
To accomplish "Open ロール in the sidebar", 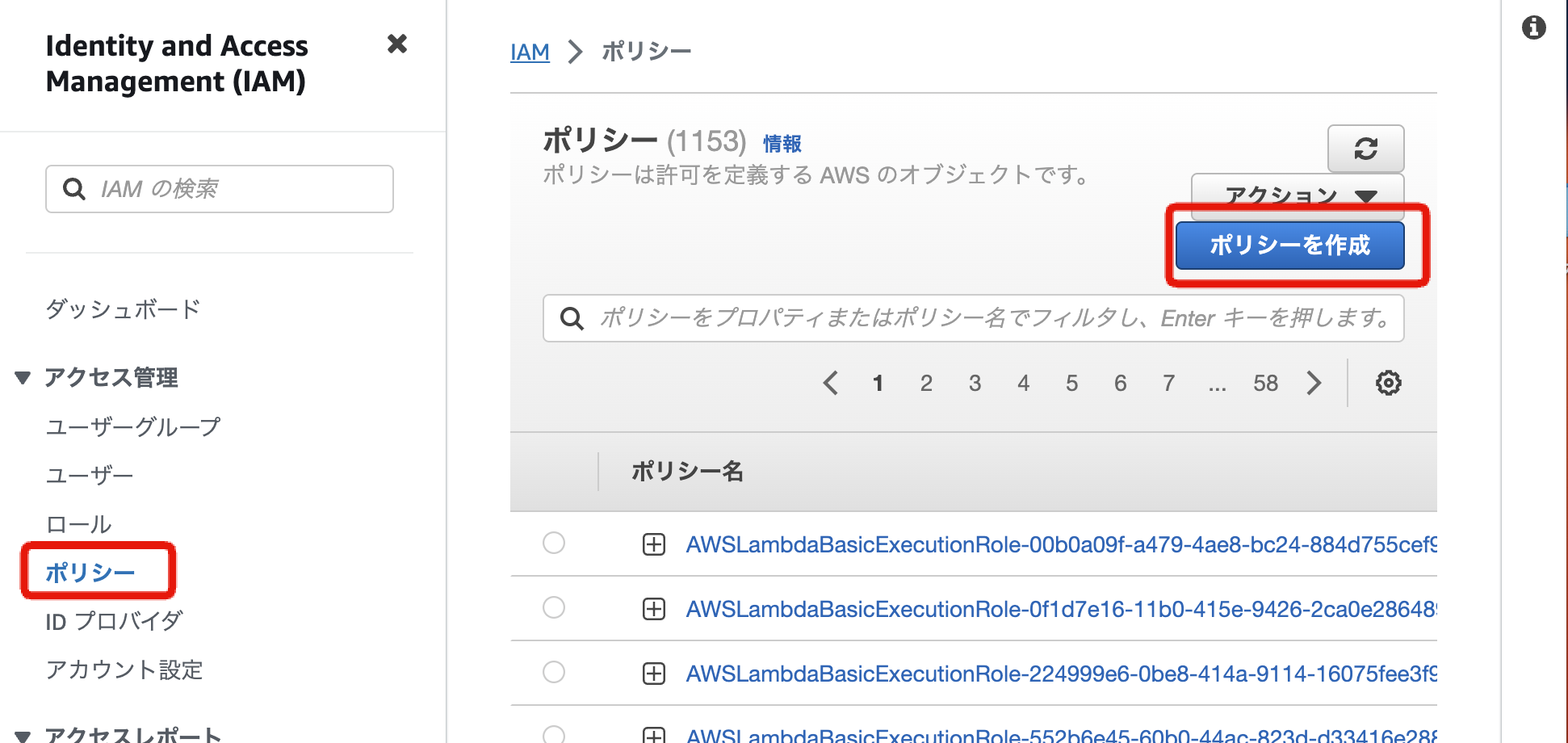I will pos(79,524).
